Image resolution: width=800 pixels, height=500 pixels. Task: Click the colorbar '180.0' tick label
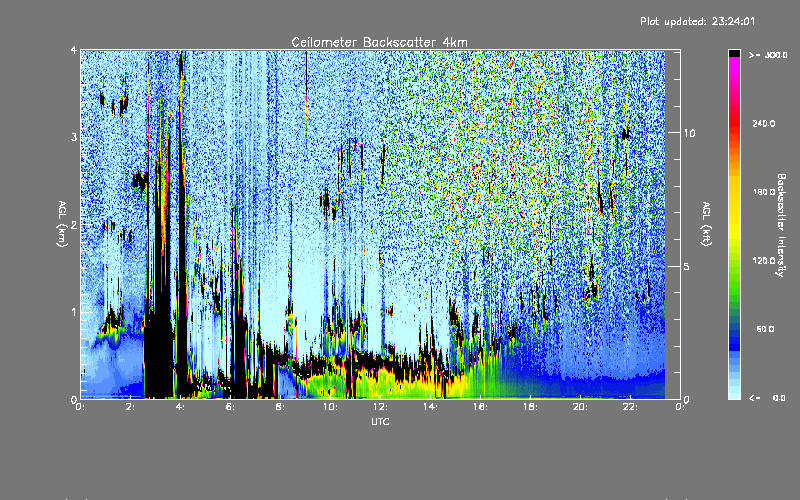tap(763, 192)
